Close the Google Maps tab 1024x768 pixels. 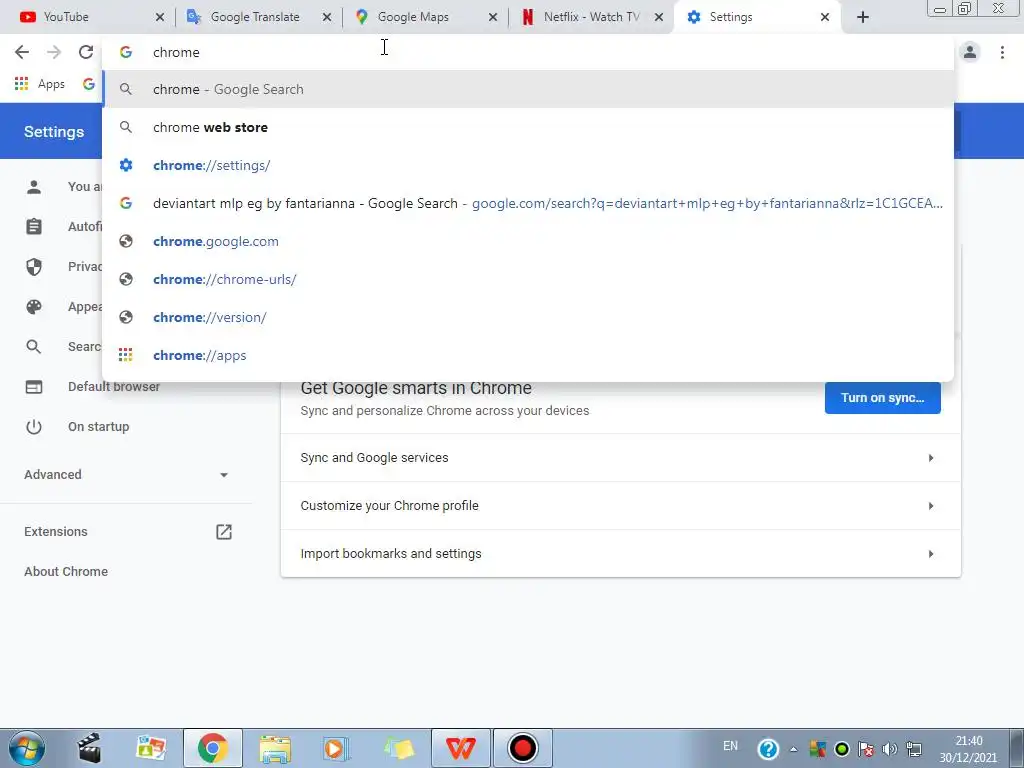click(x=492, y=17)
